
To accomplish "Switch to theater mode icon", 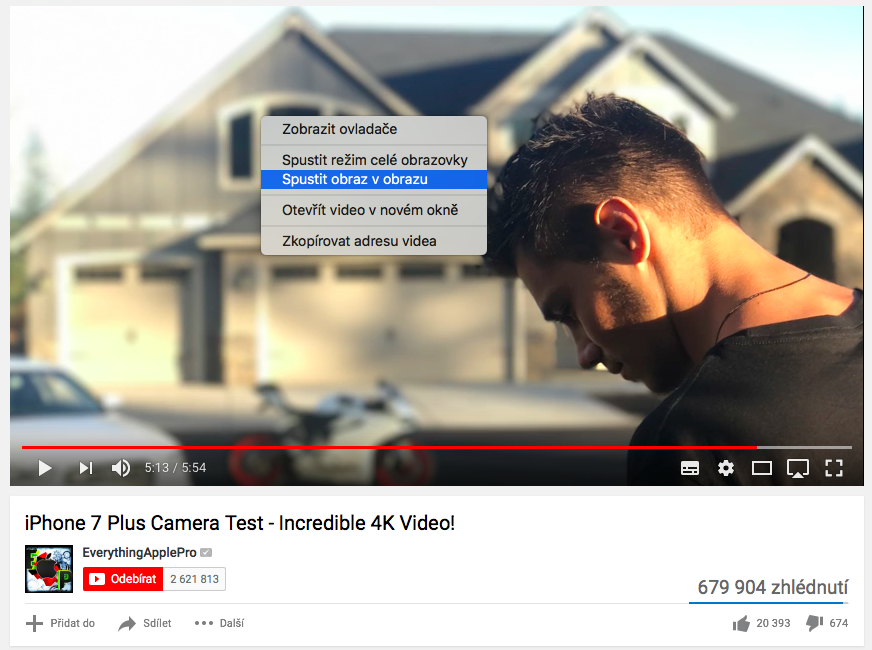I will [x=761, y=468].
